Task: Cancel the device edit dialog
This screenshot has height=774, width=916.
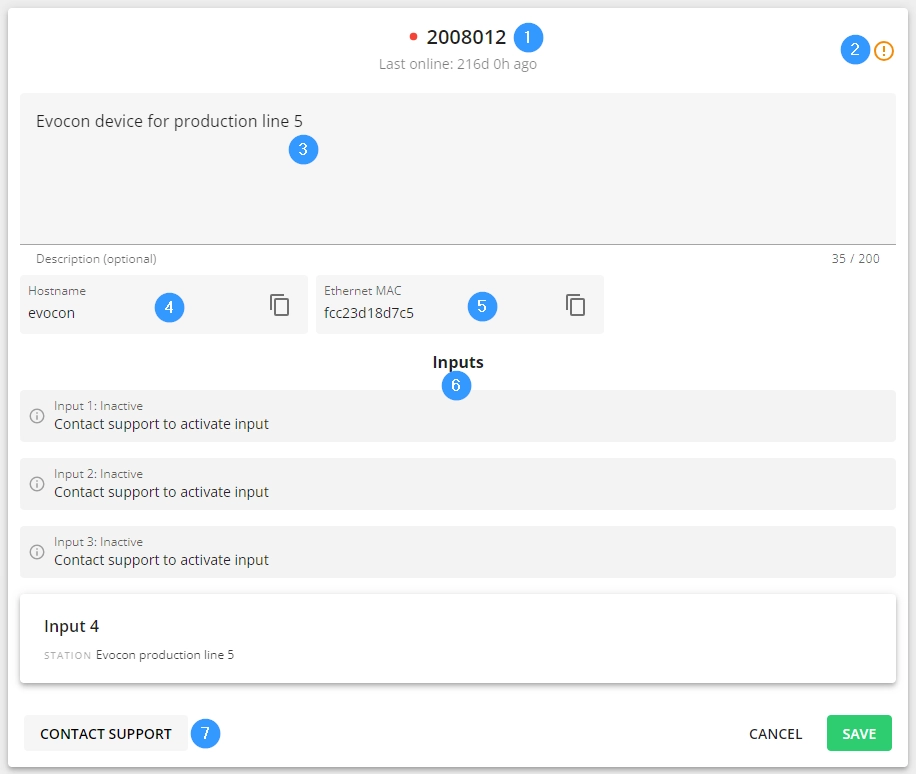Action: click(x=775, y=733)
